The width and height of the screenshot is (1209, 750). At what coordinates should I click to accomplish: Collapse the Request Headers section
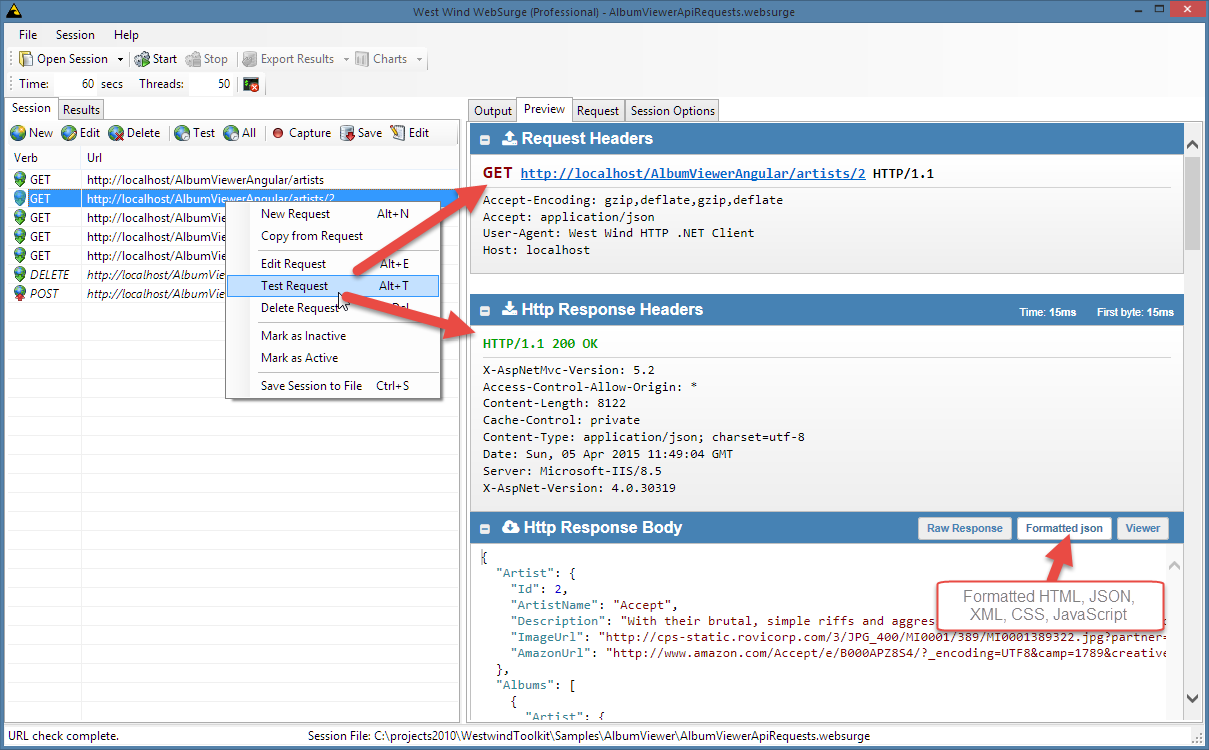[x=485, y=140]
